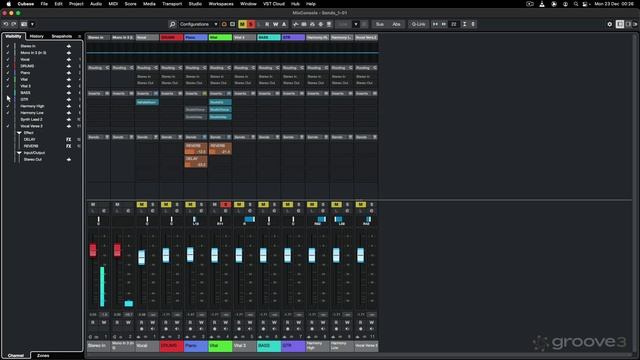Click the DRUMS channel name label at the bottom
This screenshot has height=360, width=640.
pos(171,346)
